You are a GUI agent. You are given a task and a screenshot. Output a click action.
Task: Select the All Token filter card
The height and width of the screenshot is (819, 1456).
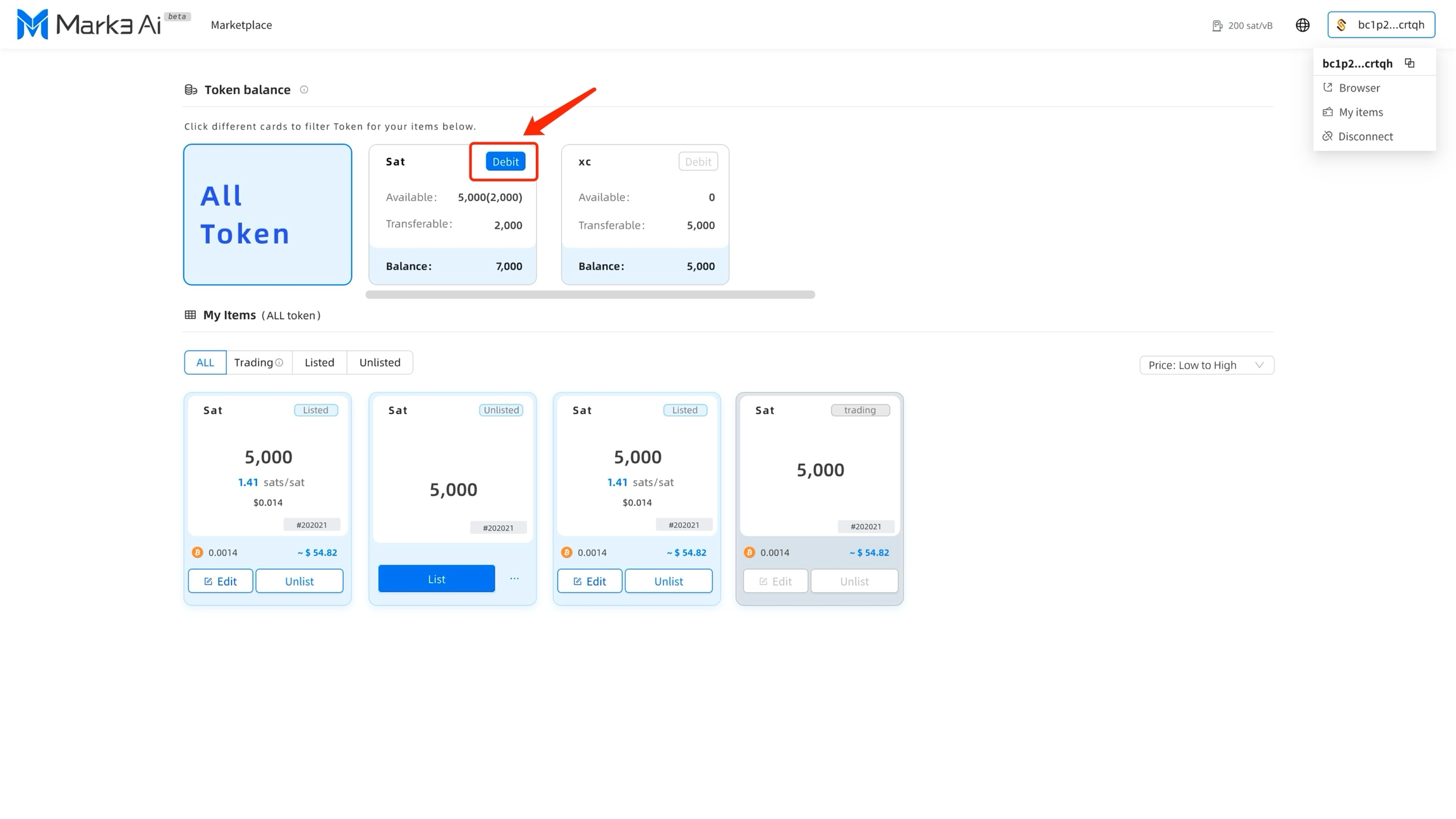[x=267, y=214]
